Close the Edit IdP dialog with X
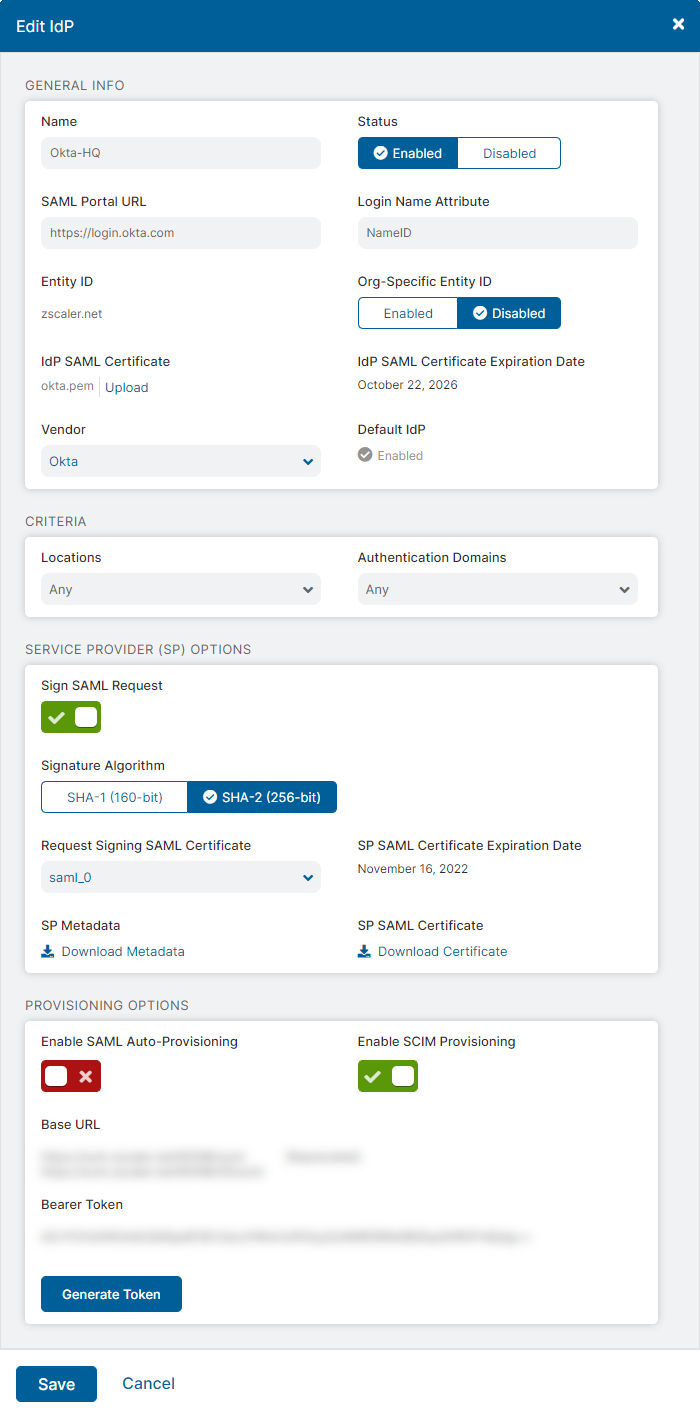This screenshot has height=1418, width=700. pos(678,25)
